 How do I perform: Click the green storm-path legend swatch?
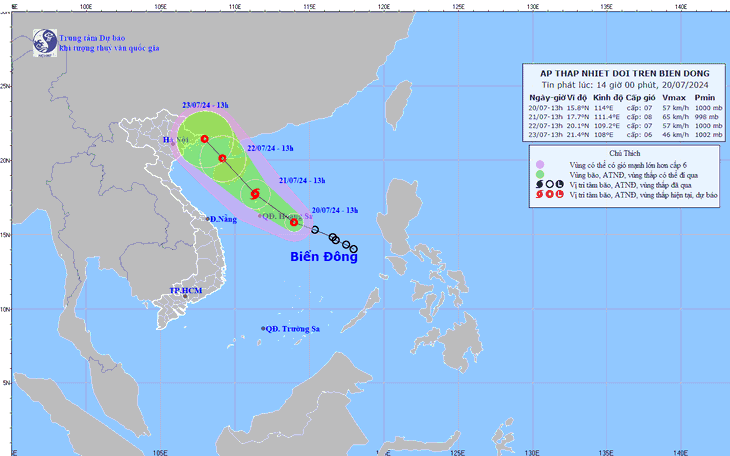pyautogui.click(x=540, y=175)
